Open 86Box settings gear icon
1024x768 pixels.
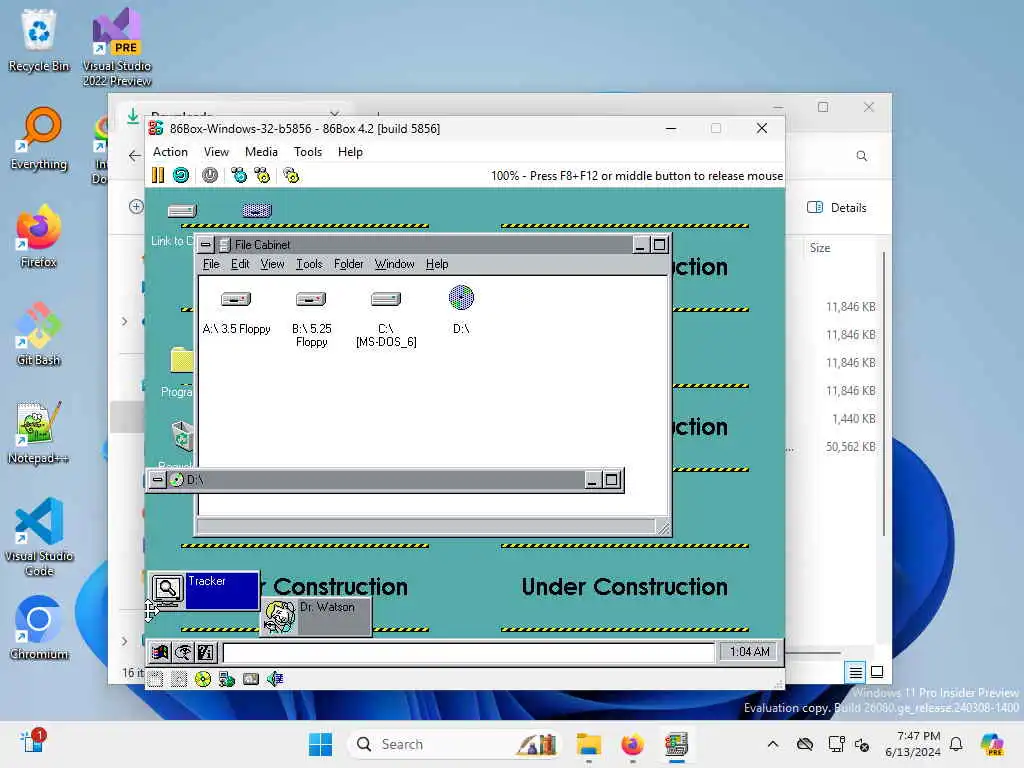pos(291,175)
